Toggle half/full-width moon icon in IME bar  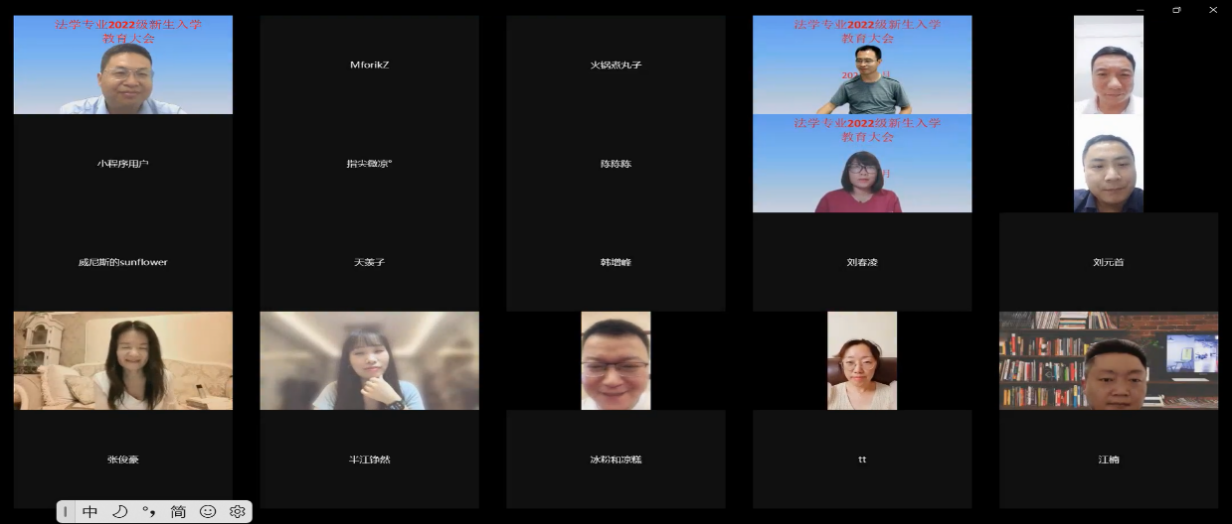(120, 511)
